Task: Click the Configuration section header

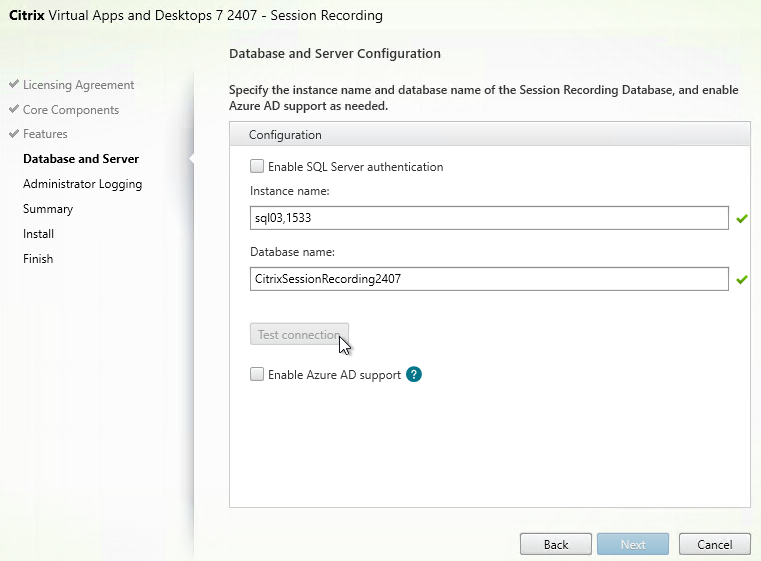Action: [x=490, y=134]
